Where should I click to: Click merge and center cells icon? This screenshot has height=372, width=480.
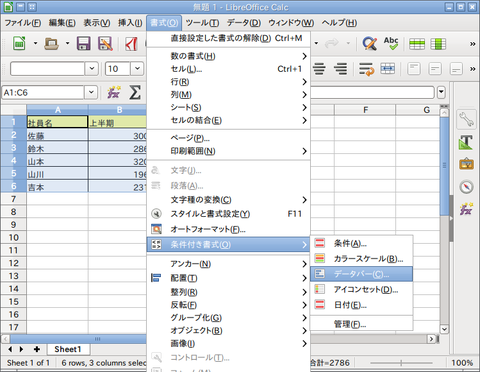coord(388,68)
